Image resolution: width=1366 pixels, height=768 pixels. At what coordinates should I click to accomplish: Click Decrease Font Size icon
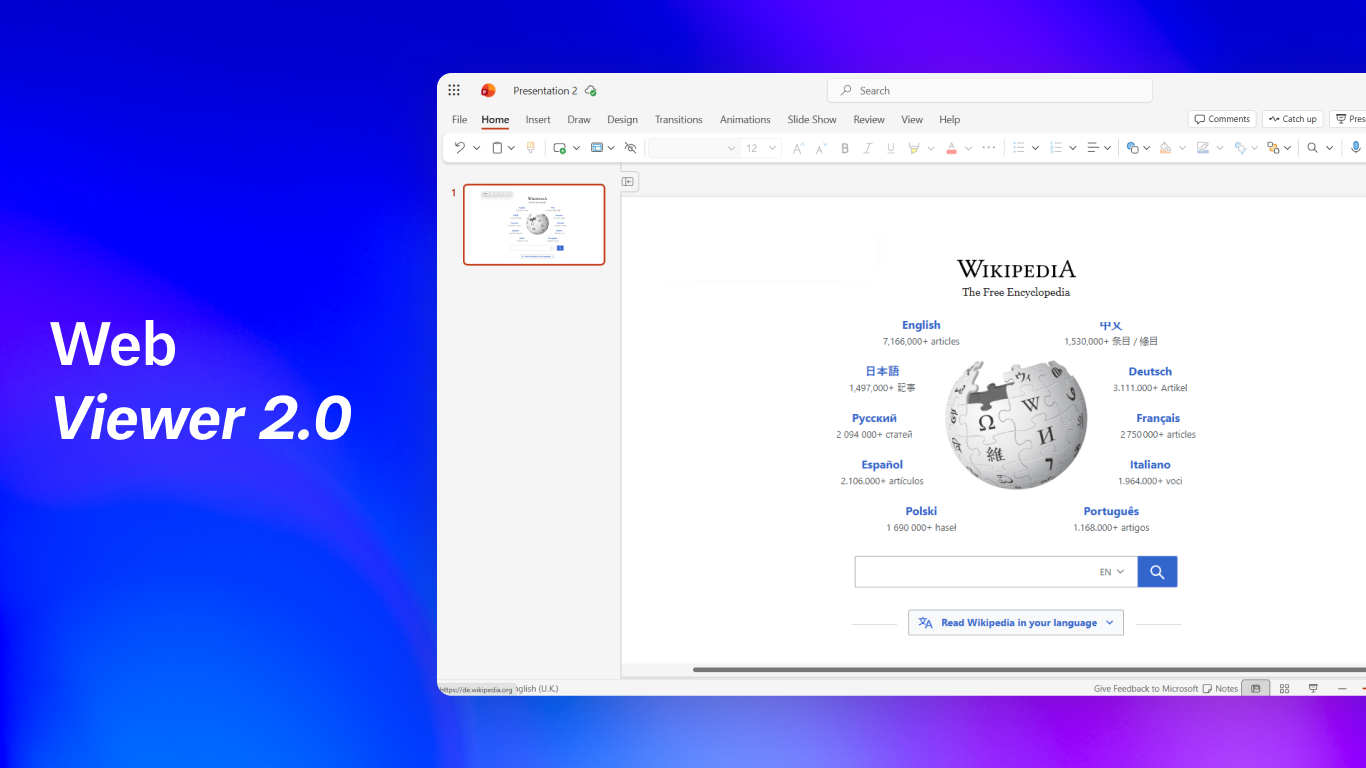(821, 147)
